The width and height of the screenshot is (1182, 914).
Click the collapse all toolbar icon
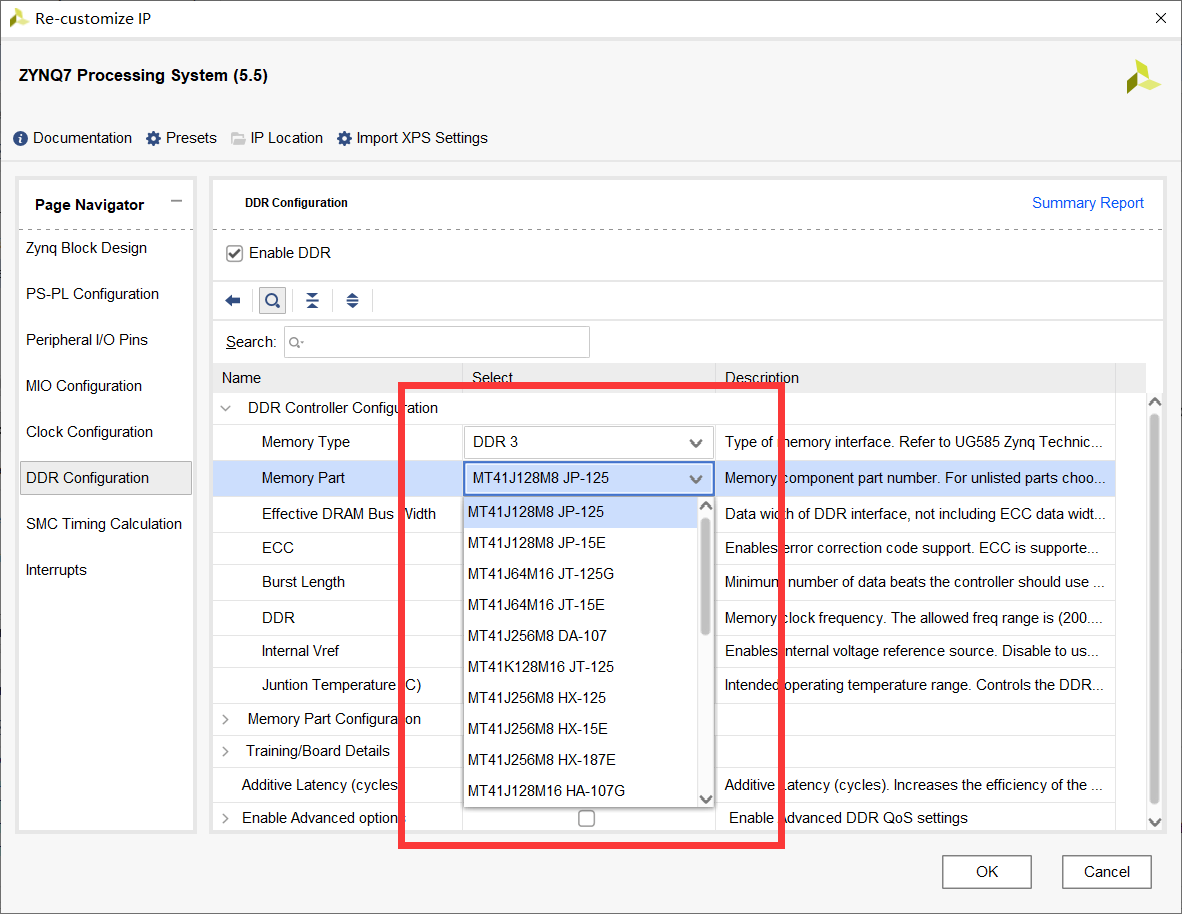(312, 301)
